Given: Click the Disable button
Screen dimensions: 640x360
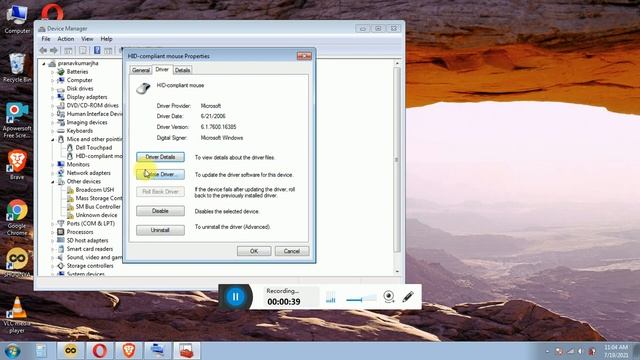Looking at the screenshot, I should click(160, 211).
